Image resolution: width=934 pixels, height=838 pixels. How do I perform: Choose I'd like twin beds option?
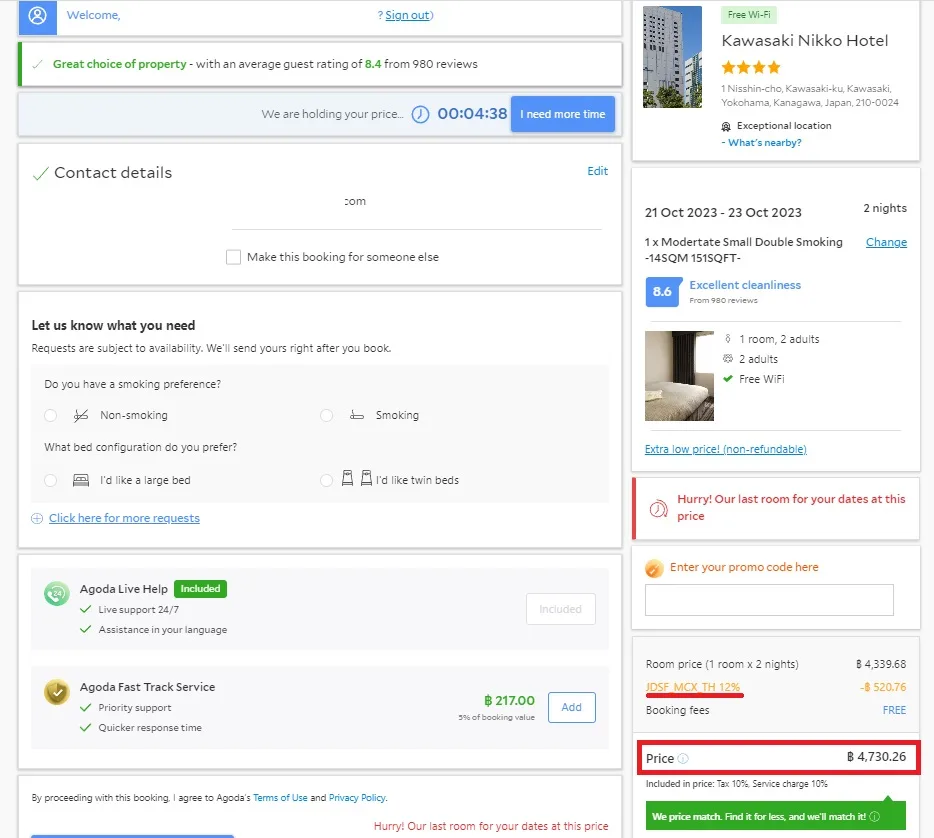[326, 480]
